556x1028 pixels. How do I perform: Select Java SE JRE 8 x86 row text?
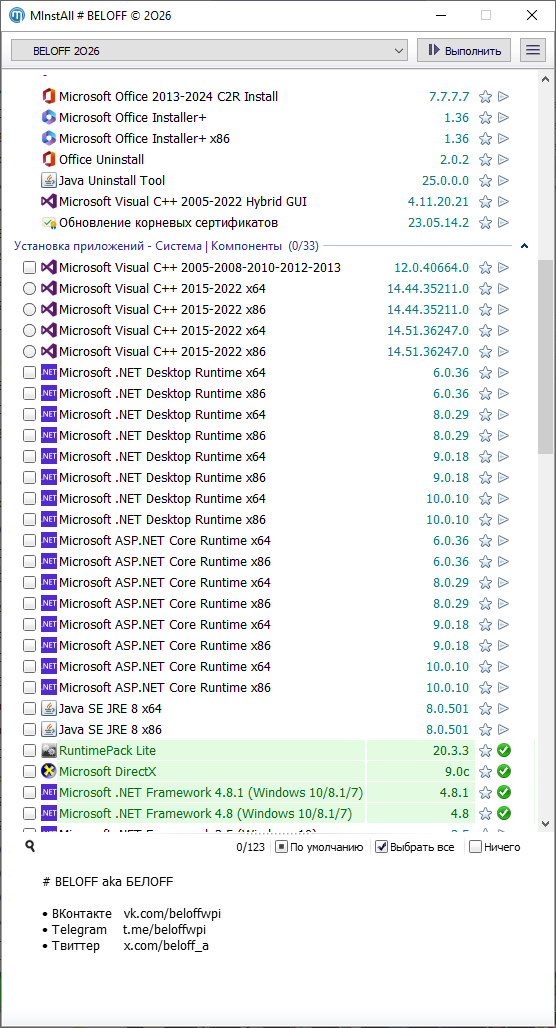[x=110, y=730]
